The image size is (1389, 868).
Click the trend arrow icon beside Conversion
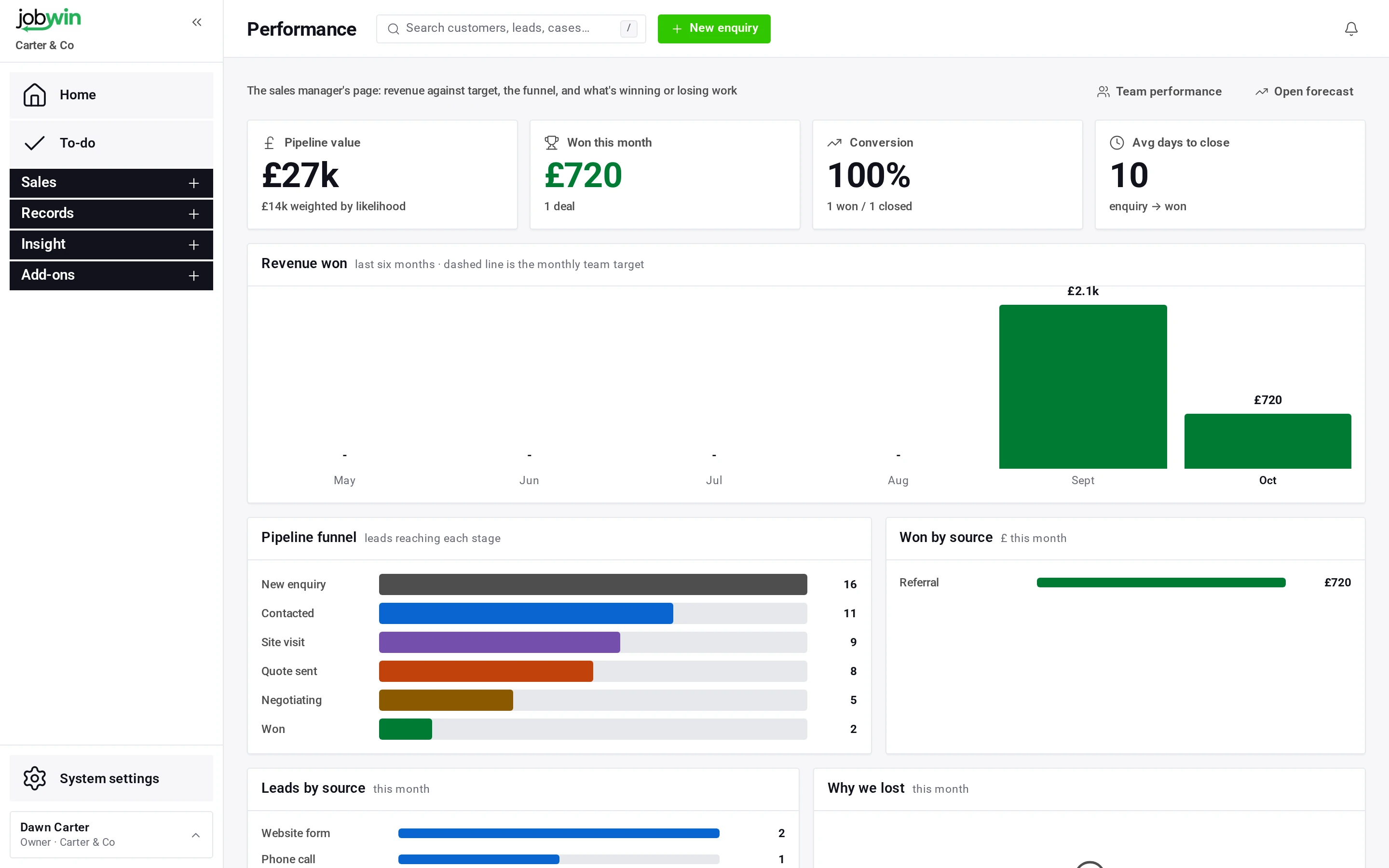pos(834,142)
